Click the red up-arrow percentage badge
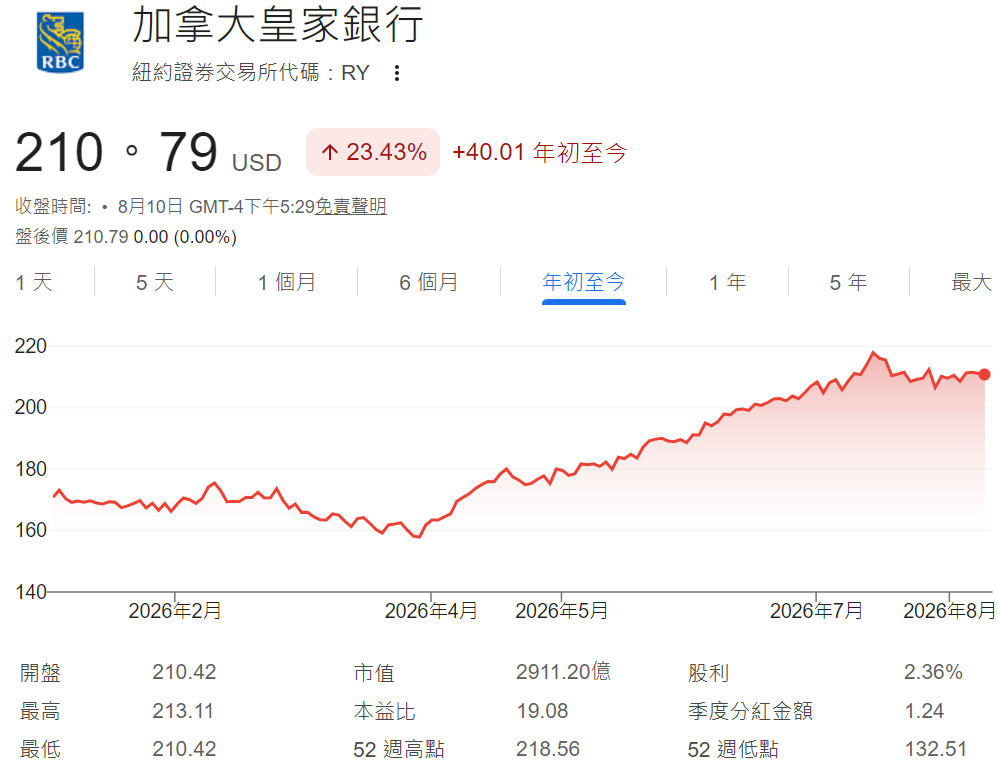998x766 pixels. (373, 152)
